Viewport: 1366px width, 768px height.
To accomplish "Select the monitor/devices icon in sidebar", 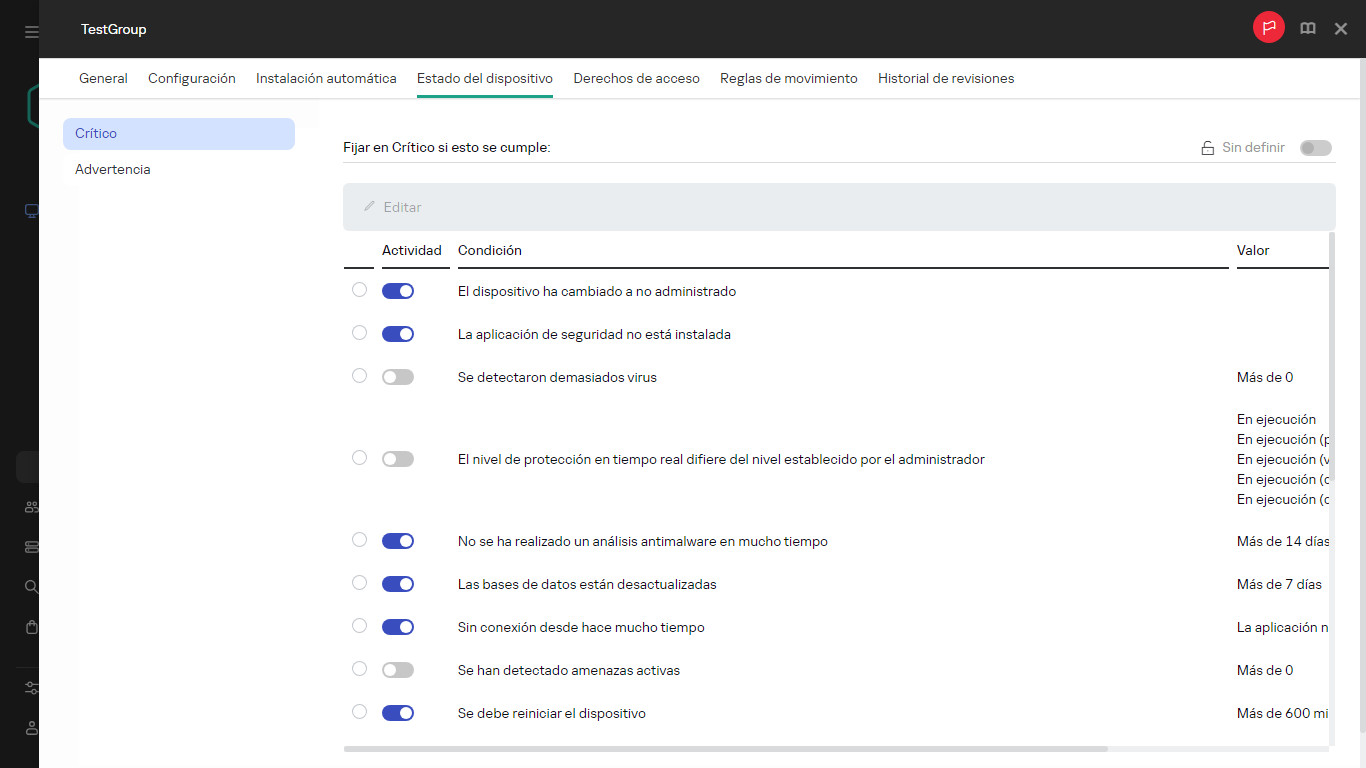I will click(x=30, y=210).
